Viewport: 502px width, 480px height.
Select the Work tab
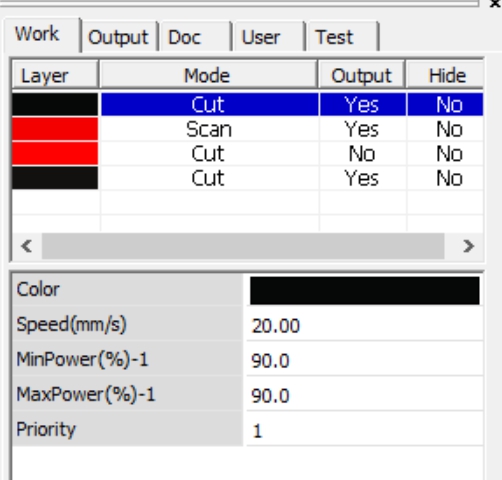click(42, 35)
